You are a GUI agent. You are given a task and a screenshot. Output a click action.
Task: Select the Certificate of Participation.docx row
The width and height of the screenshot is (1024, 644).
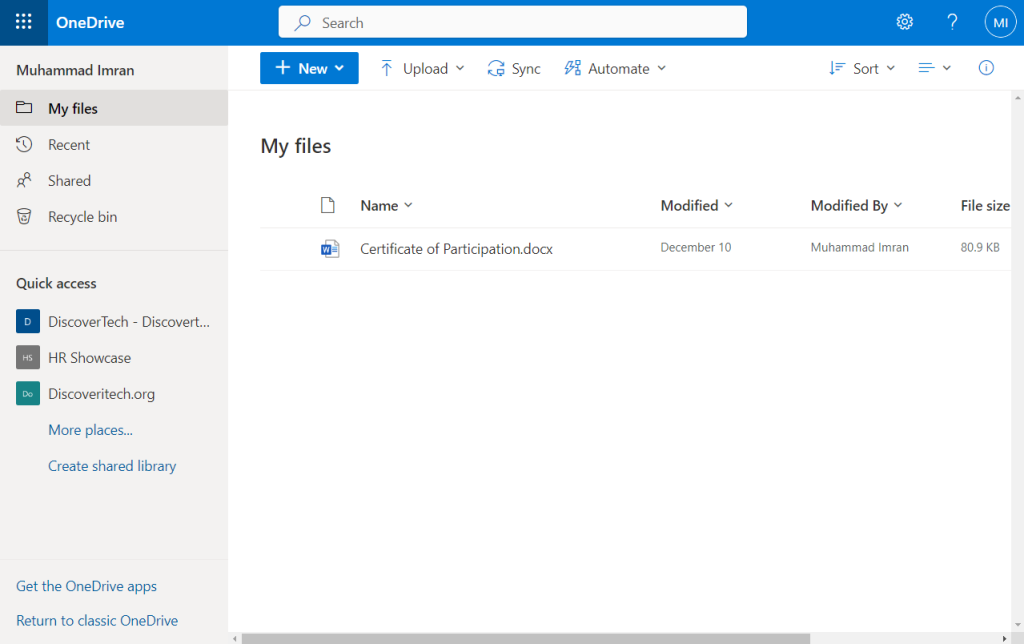pos(456,248)
